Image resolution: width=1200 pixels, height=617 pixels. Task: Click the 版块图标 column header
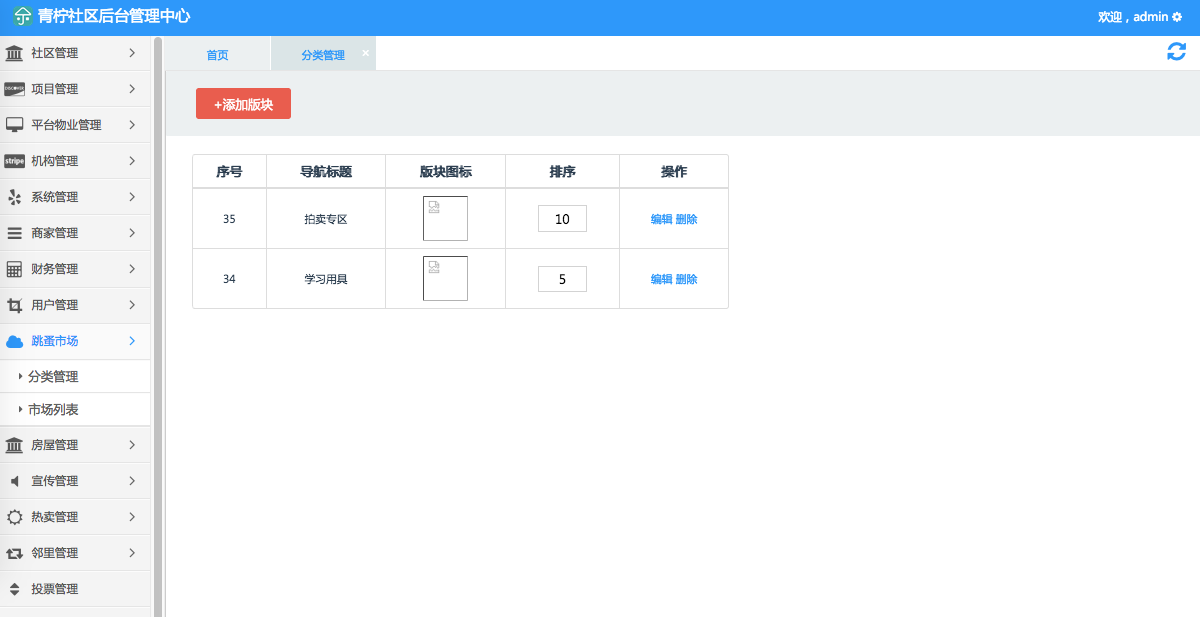click(445, 172)
